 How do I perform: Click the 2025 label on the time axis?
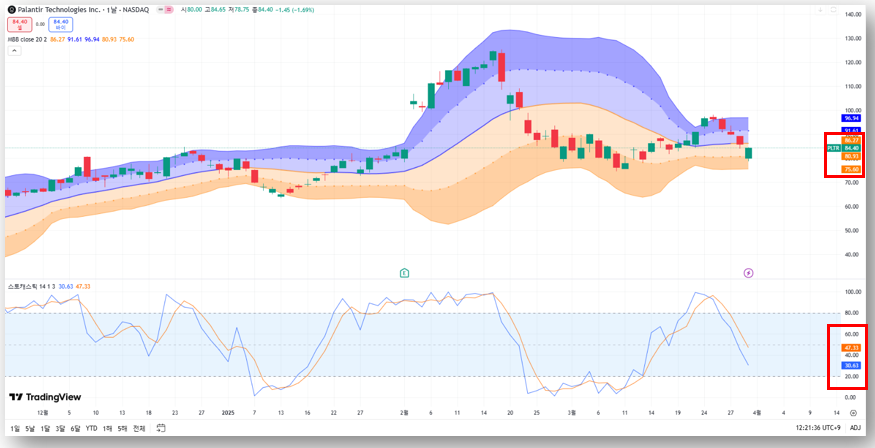tap(228, 413)
